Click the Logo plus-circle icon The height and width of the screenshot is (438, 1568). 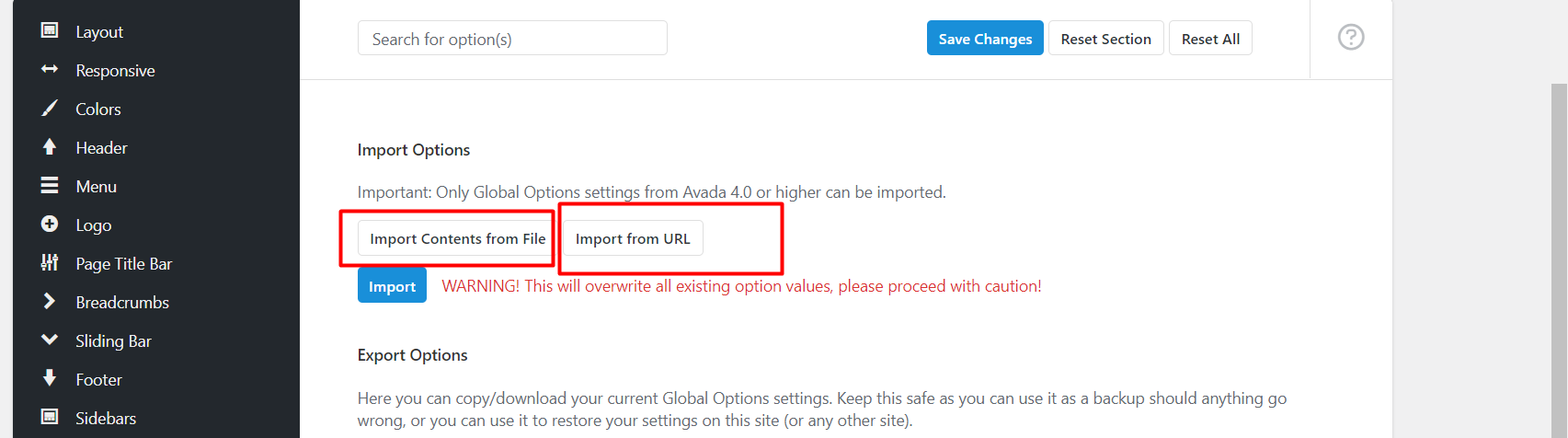click(x=50, y=224)
